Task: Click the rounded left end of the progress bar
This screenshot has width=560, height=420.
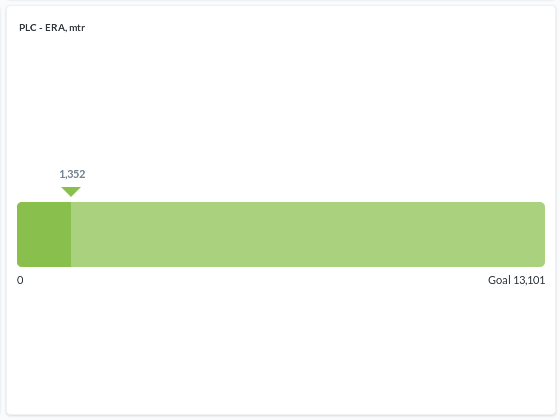Action: click(21, 234)
